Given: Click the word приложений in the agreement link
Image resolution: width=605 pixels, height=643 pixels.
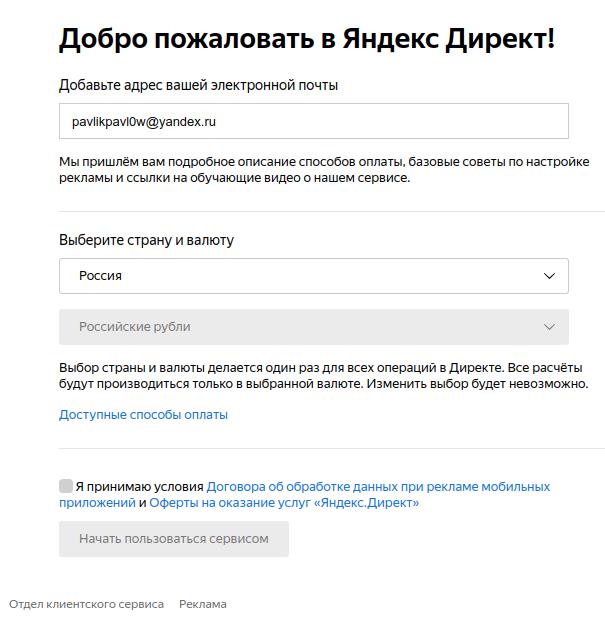Looking at the screenshot, I should coord(97,503).
